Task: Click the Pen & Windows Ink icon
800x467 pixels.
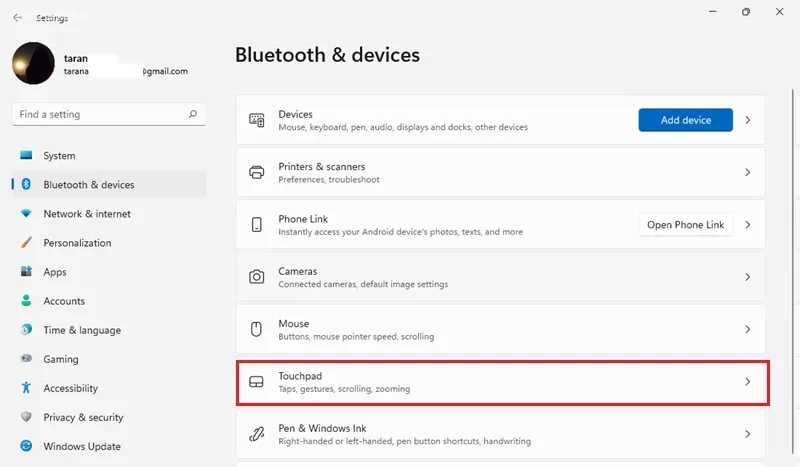Action: pos(257,434)
